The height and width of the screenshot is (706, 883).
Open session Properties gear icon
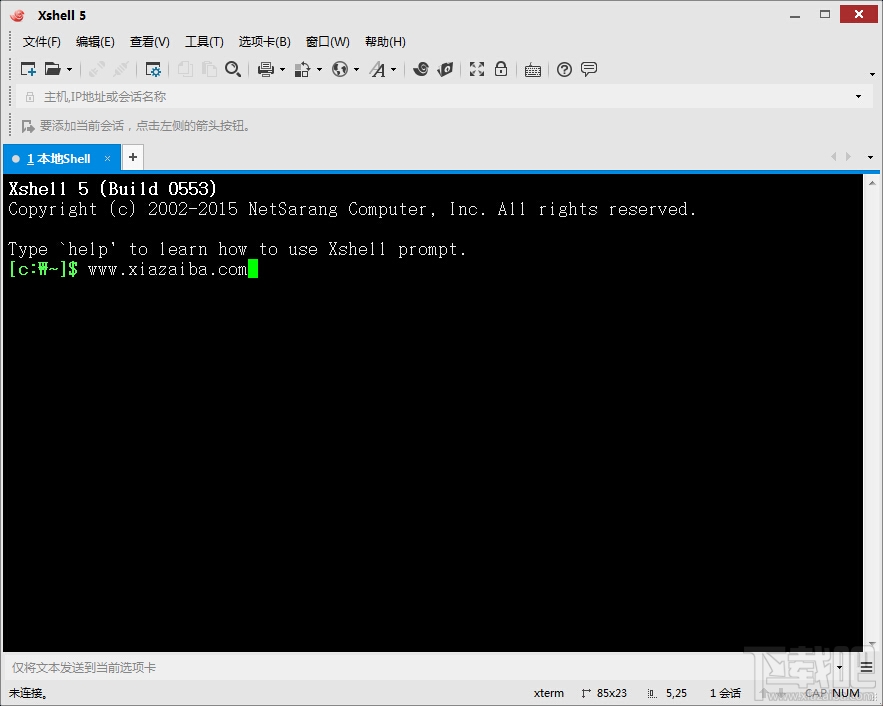(x=153, y=69)
